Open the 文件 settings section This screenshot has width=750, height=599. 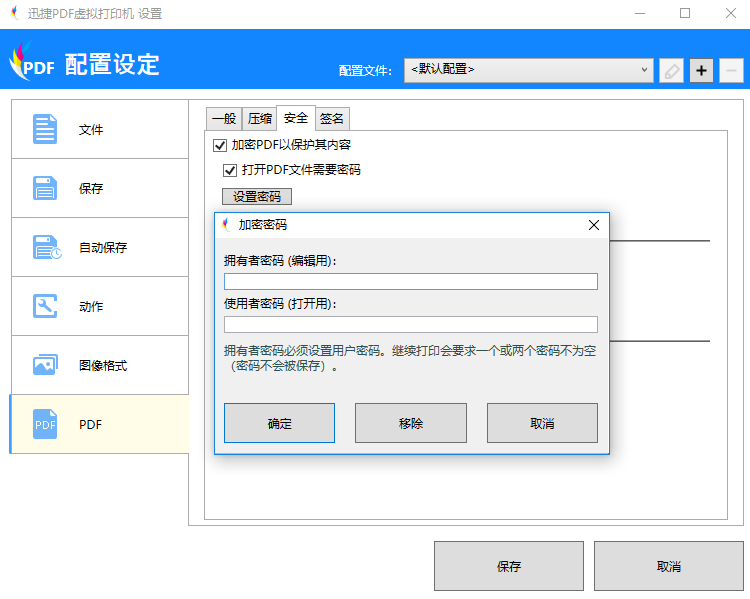point(100,129)
